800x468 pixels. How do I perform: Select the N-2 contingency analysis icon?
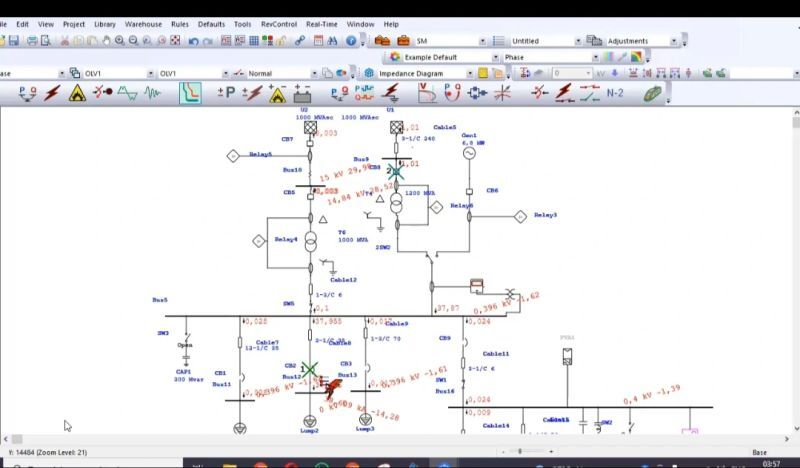[617, 93]
